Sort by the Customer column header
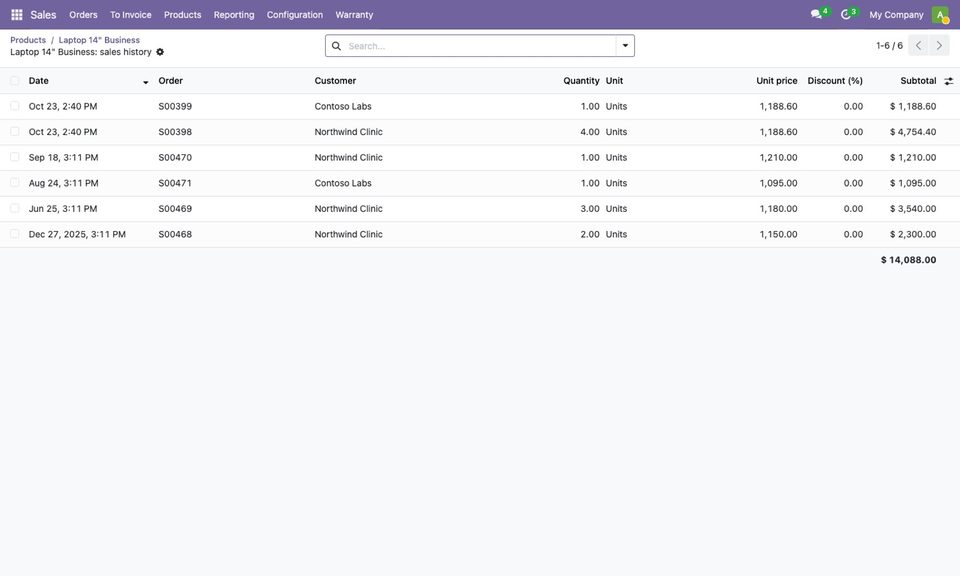Image resolution: width=960 pixels, height=576 pixels. (x=335, y=81)
